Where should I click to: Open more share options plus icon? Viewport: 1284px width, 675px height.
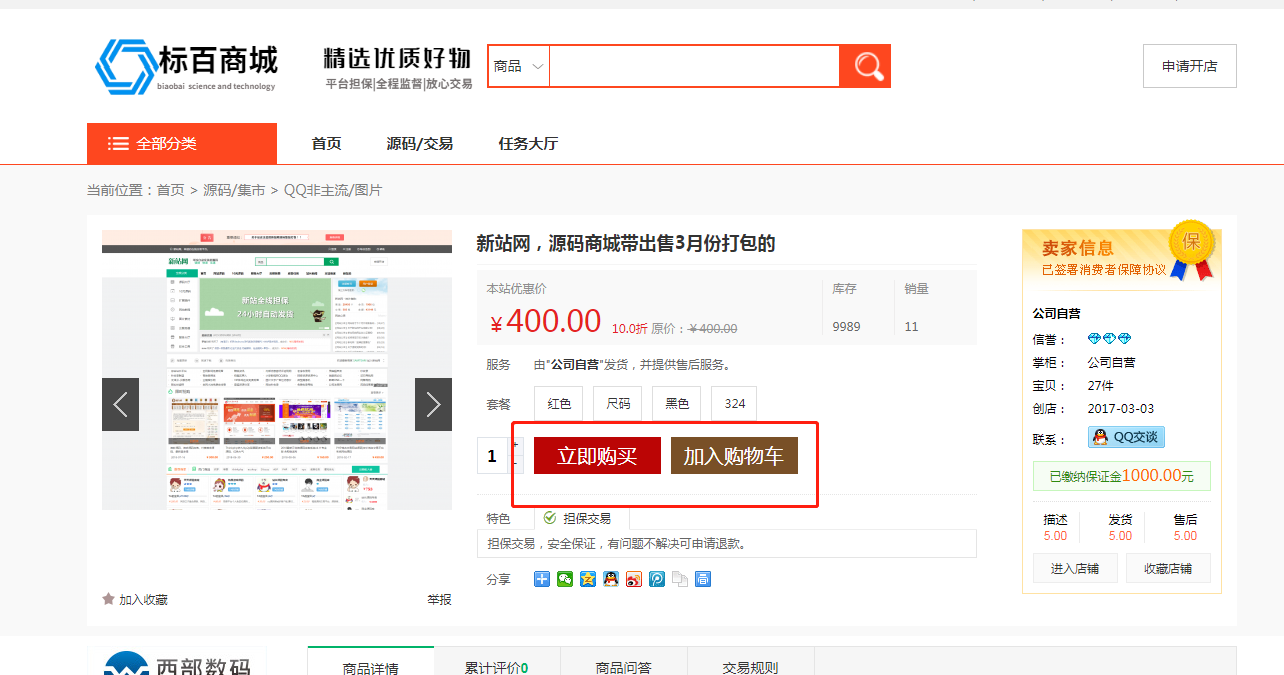click(542, 579)
